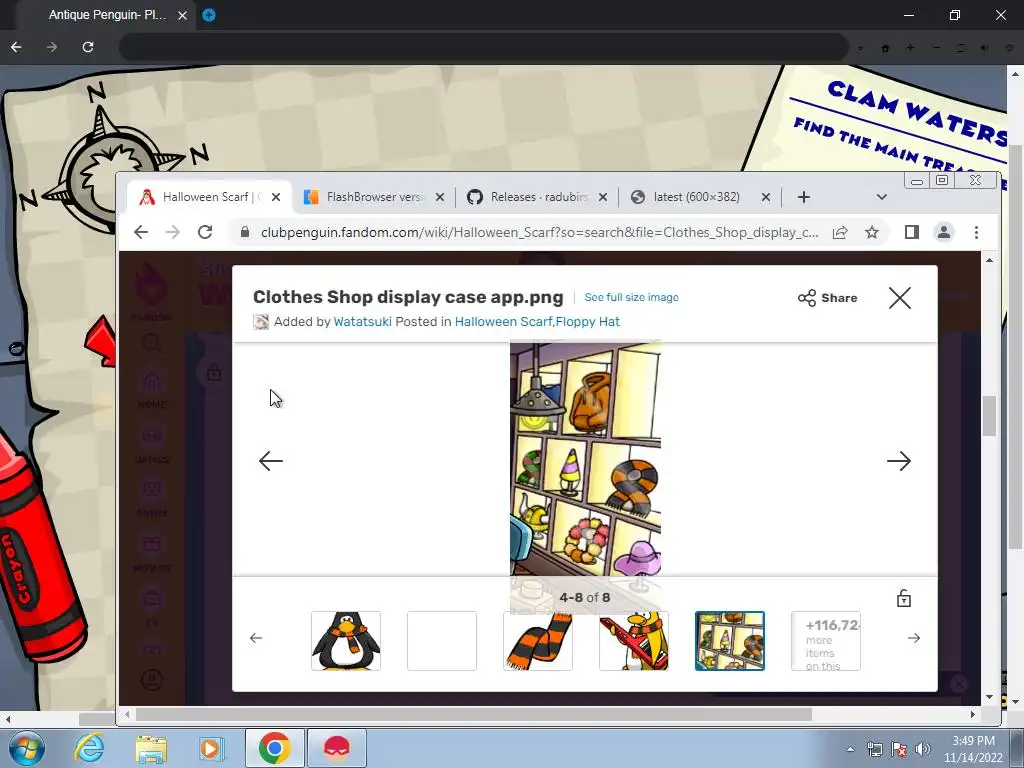Screen dimensions: 1024x768
Task: Share this page via the address bar share icon
Action: pyautogui.click(x=840, y=232)
